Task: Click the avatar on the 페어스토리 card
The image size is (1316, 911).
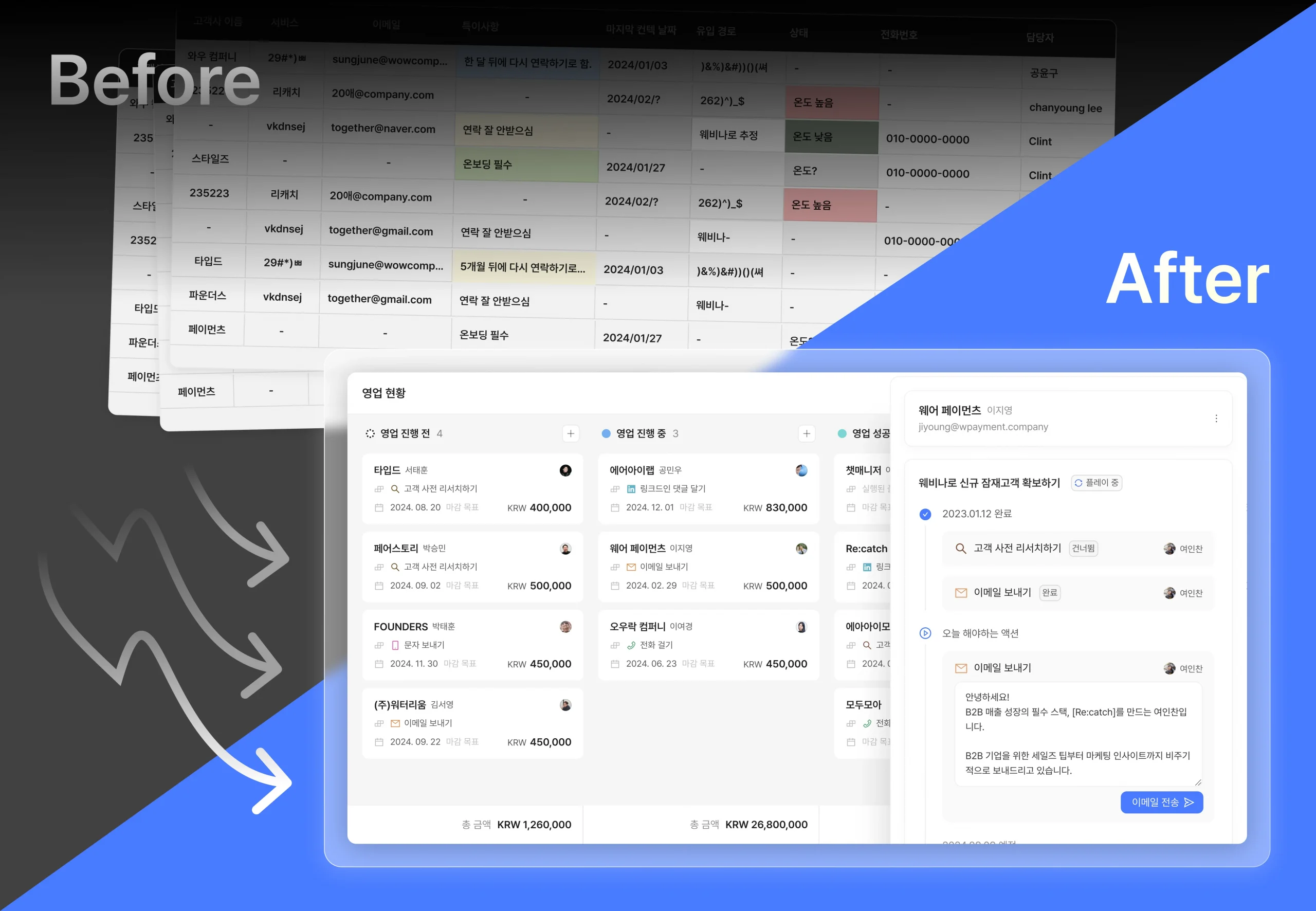Action: click(x=565, y=549)
